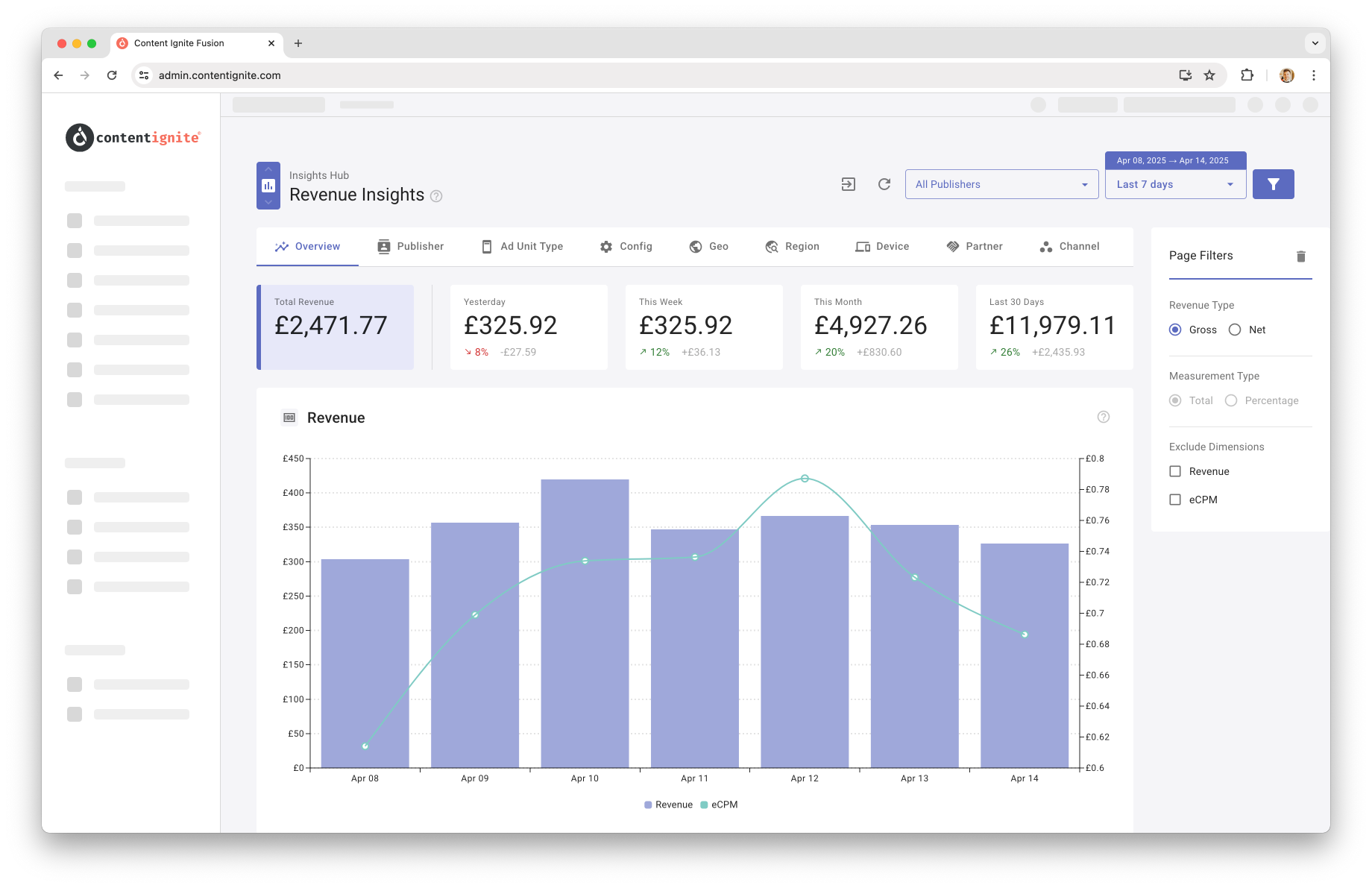Switch to the Publisher tab

[410, 247]
